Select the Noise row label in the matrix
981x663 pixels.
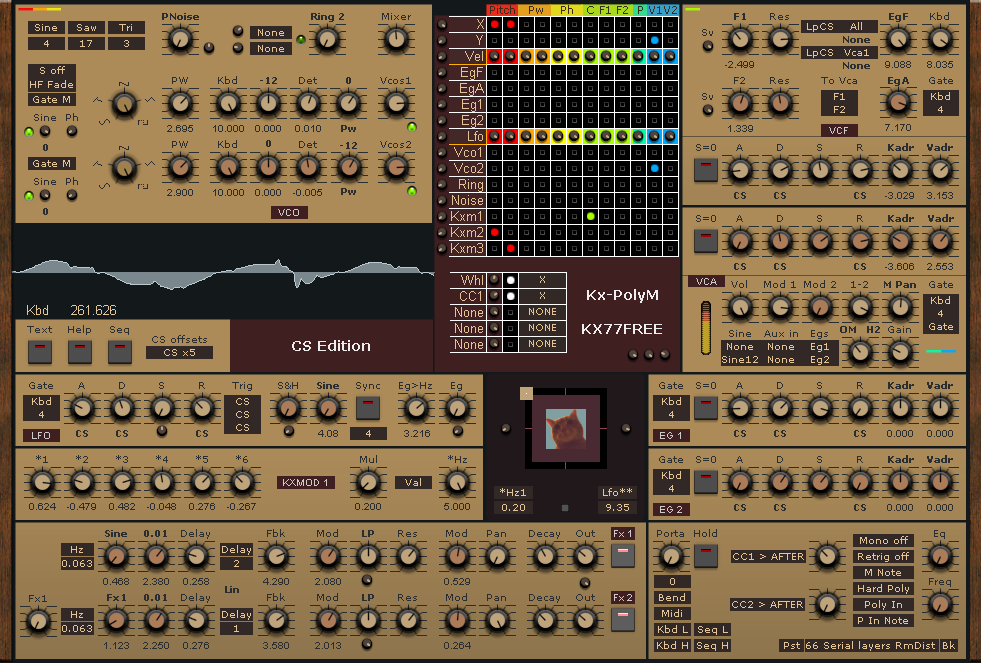click(x=467, y=200)
